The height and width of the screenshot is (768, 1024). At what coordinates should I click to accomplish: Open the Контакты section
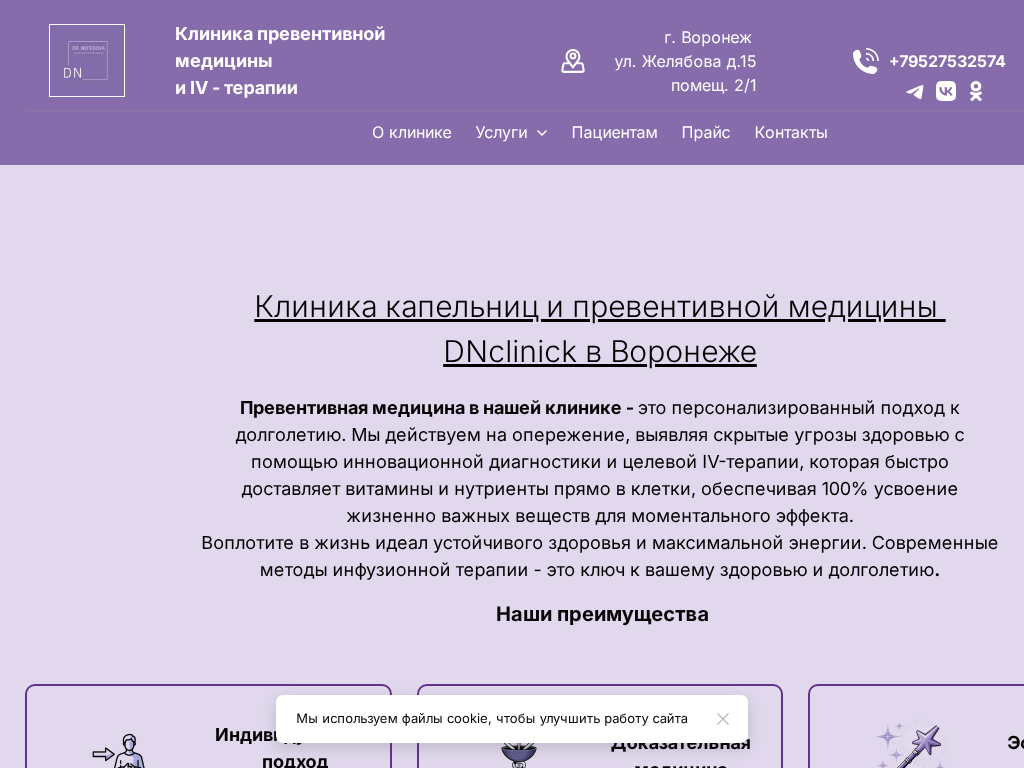coord(790,132)
